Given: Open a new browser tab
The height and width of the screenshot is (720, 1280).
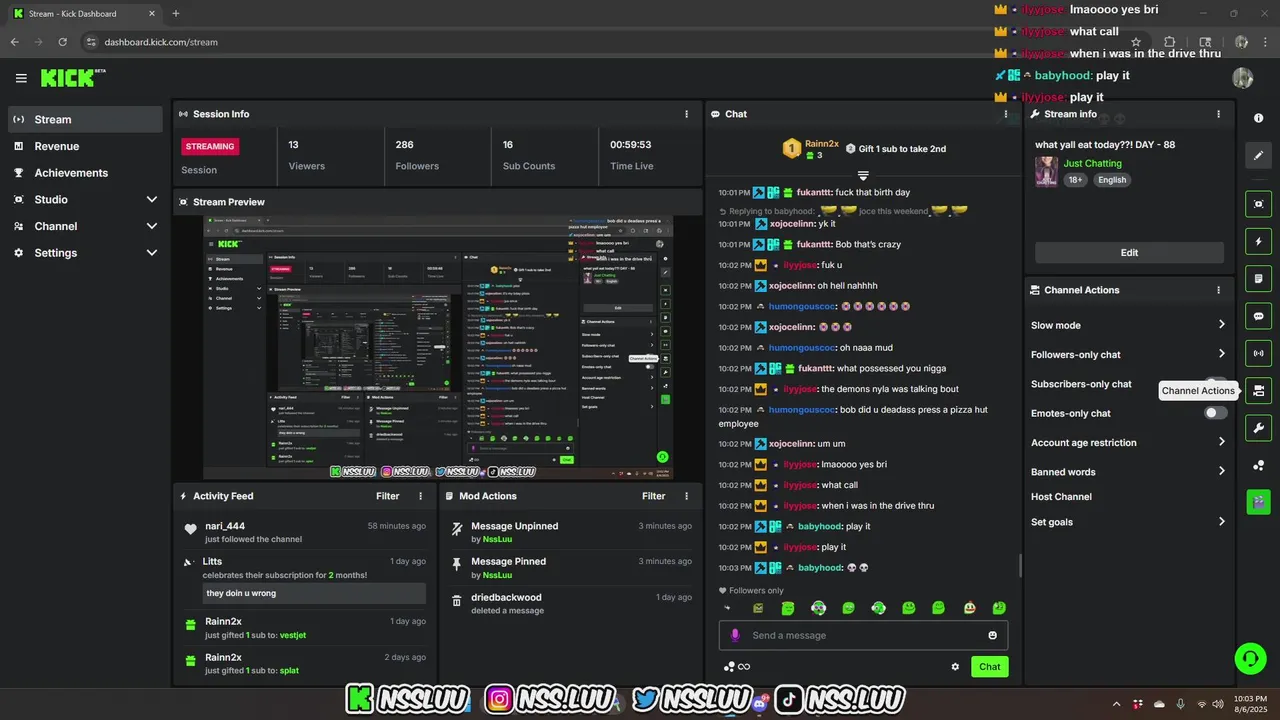Looking at the screenshot, I should pos(176,14).
